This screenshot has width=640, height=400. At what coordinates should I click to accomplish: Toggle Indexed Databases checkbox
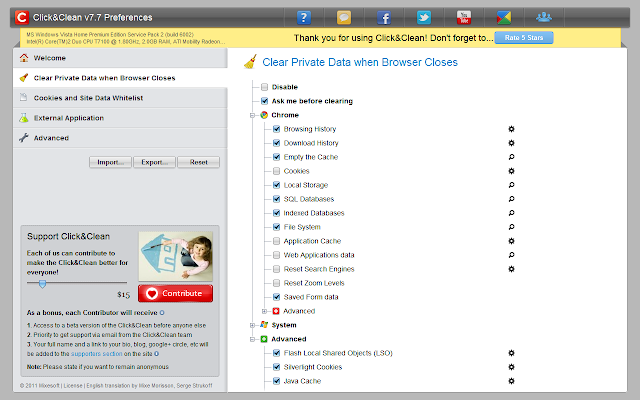tap(276, 213)
